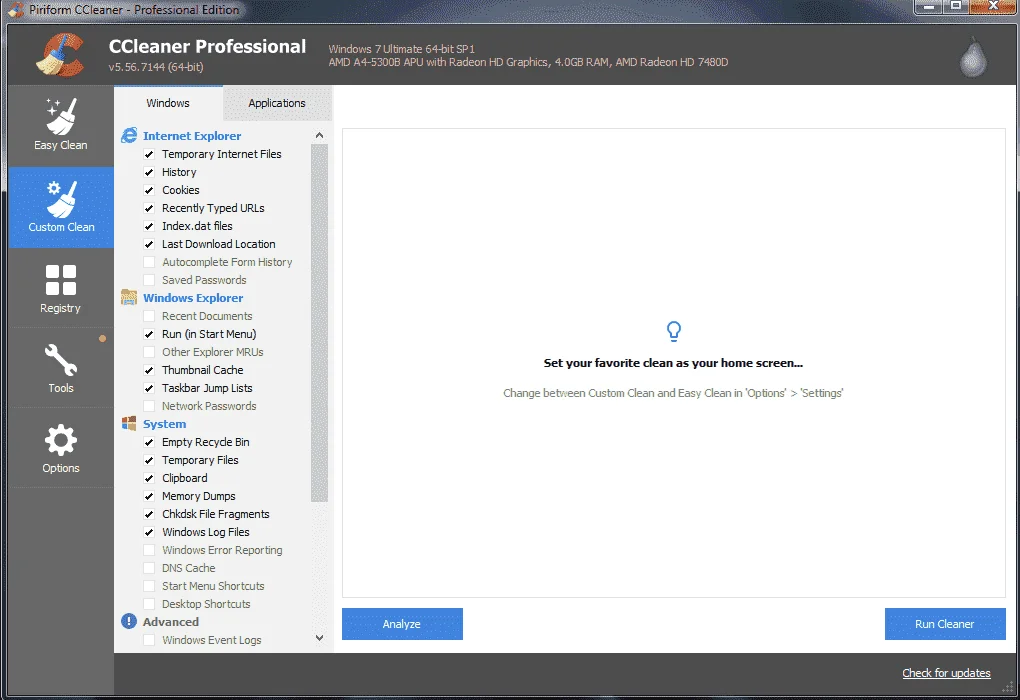The width and height of the screenshot is (1020, 700).
Task: Click the version text v5.56.7144 (64-bit)
Action: coord(156,67)
